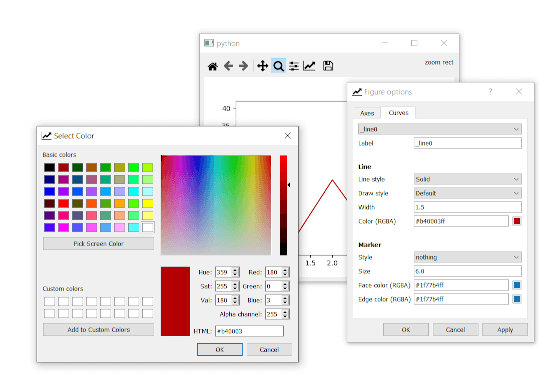Click the HTML color code field
558x376 pixels.
[249, 331]
